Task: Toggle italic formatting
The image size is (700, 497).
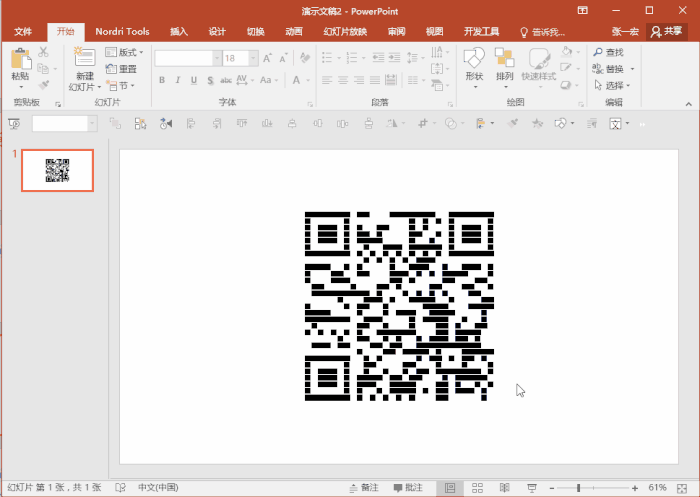Action: click(178, 80)
